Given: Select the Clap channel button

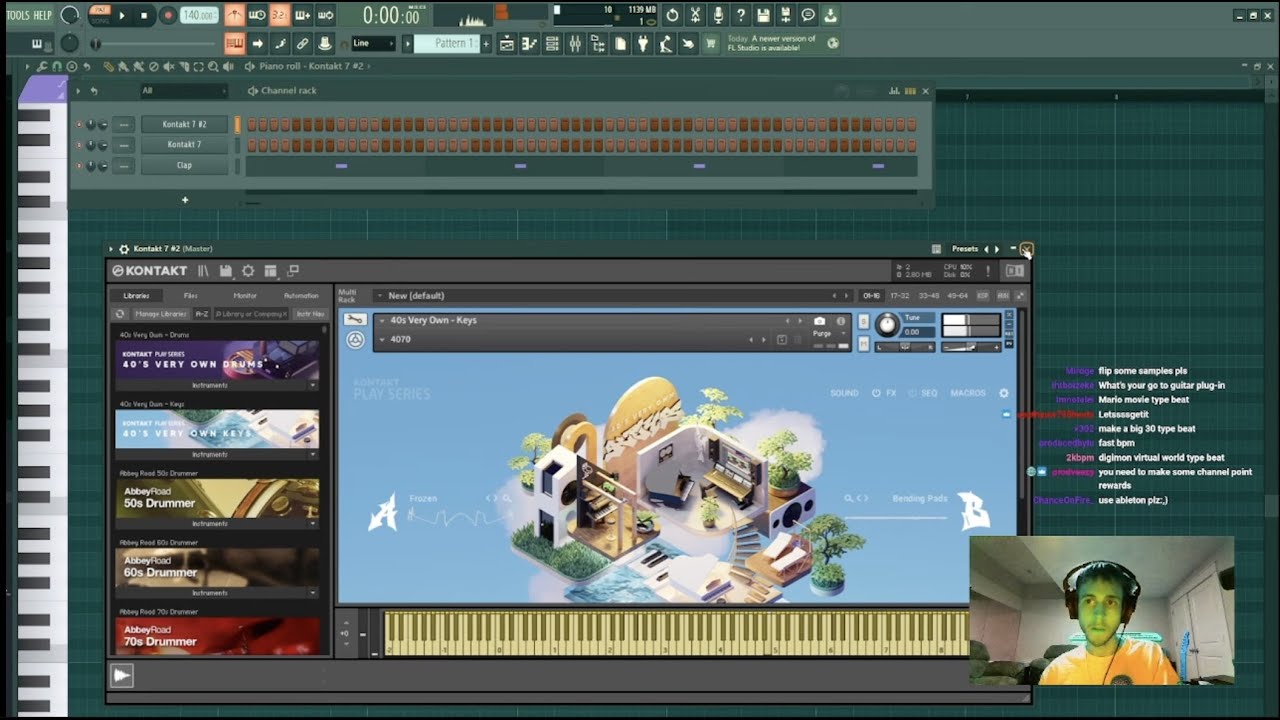Looking at the screenshot, I should 184,166.
